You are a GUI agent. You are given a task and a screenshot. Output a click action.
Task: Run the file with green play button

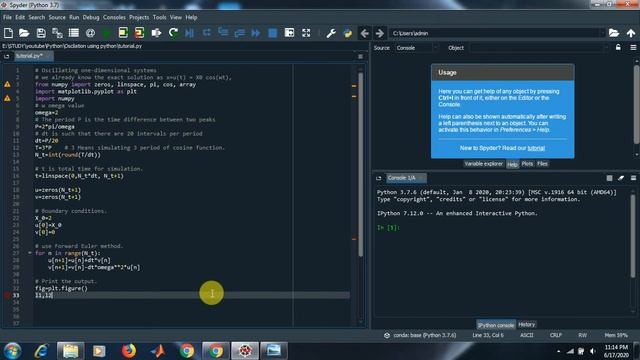click(x=107, y=33)
